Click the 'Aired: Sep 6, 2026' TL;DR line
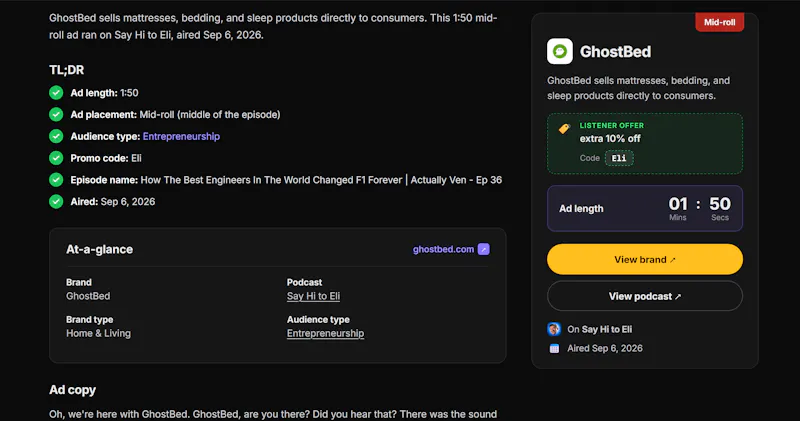 click(112, 202)
